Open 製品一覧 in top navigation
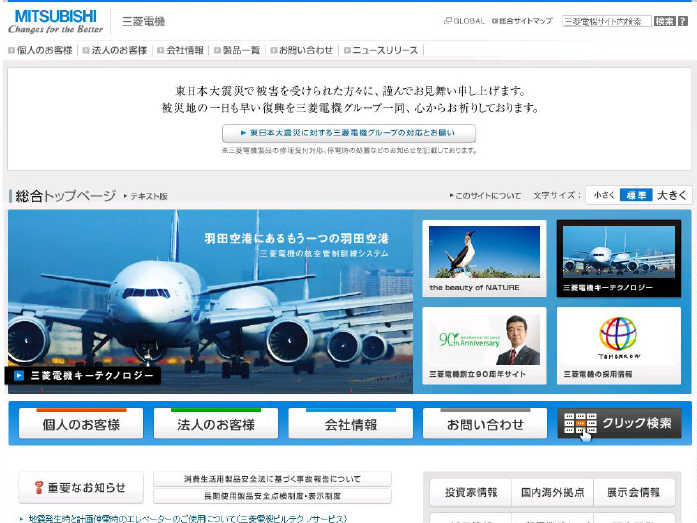Screen dimensions: 697x523 (x=237, y=50)
